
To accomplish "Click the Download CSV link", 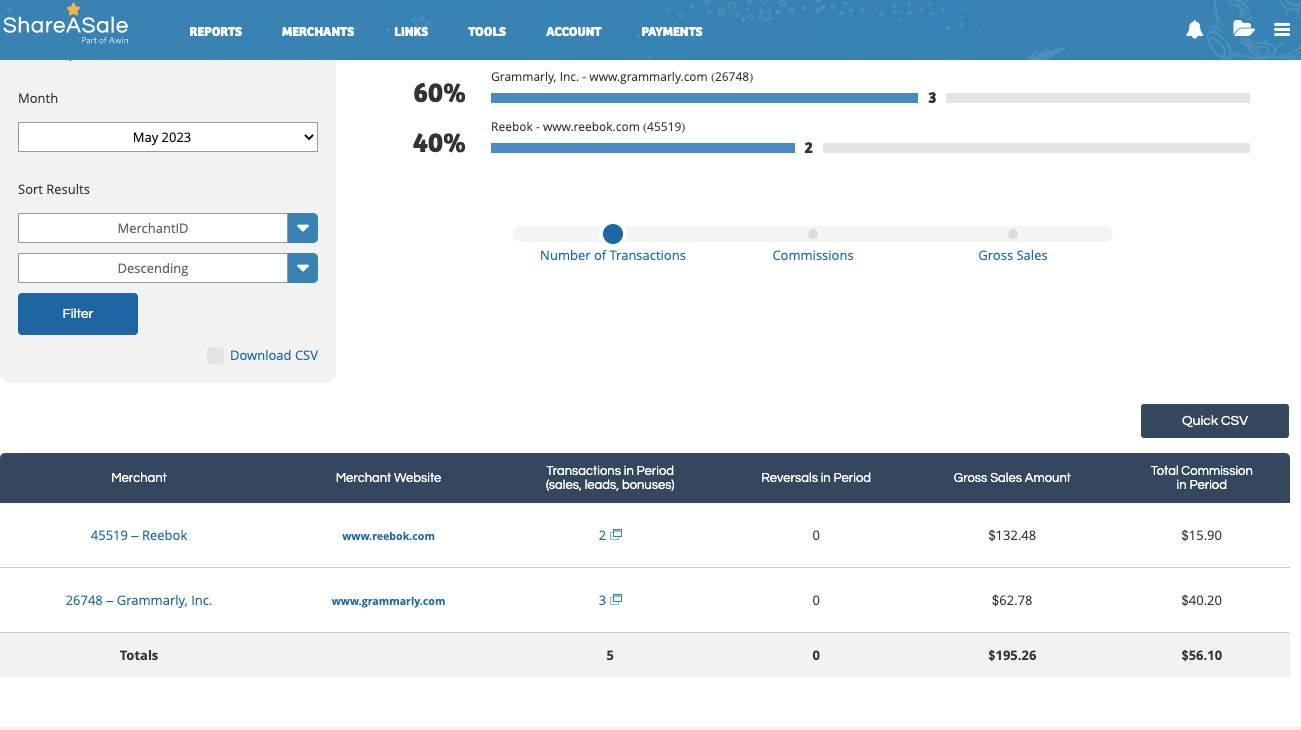I will coord(274,356).
